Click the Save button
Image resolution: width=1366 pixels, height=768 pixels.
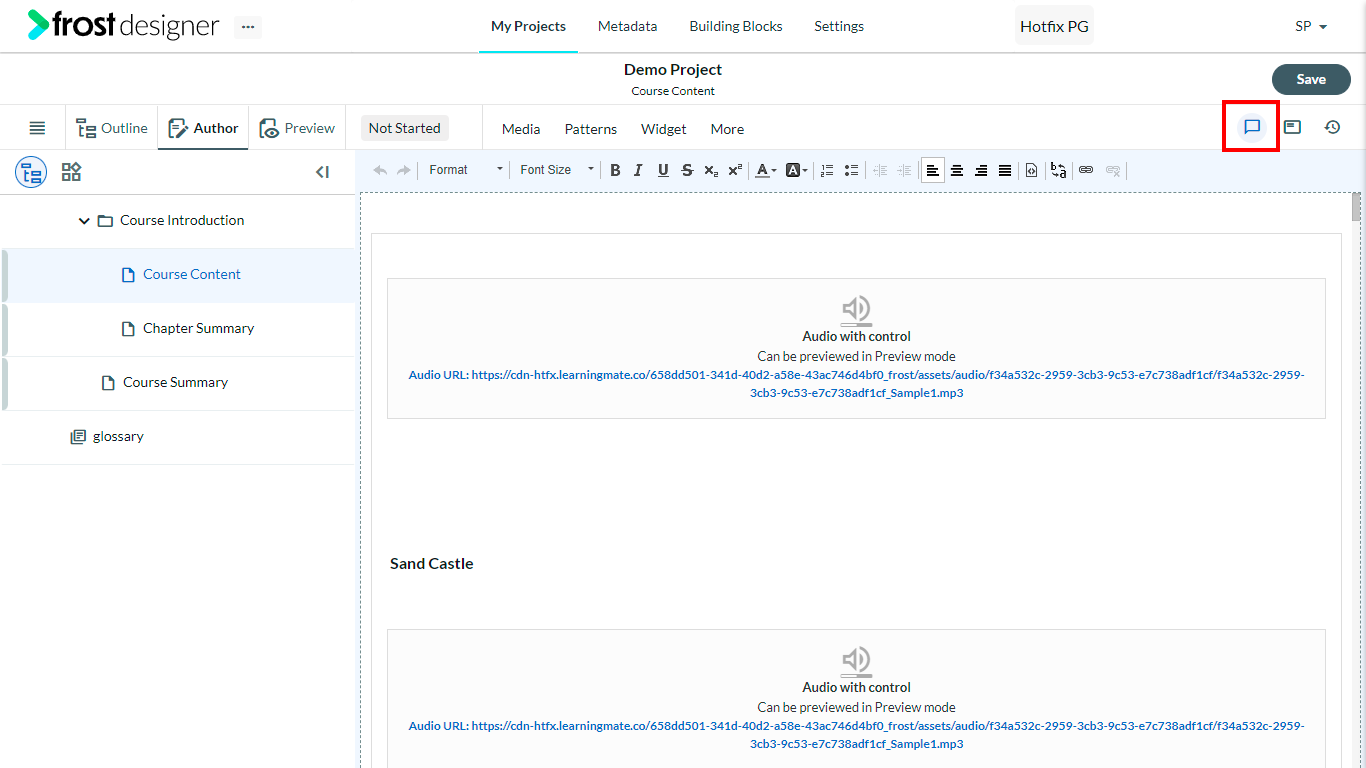click(x=1311, y=79)
